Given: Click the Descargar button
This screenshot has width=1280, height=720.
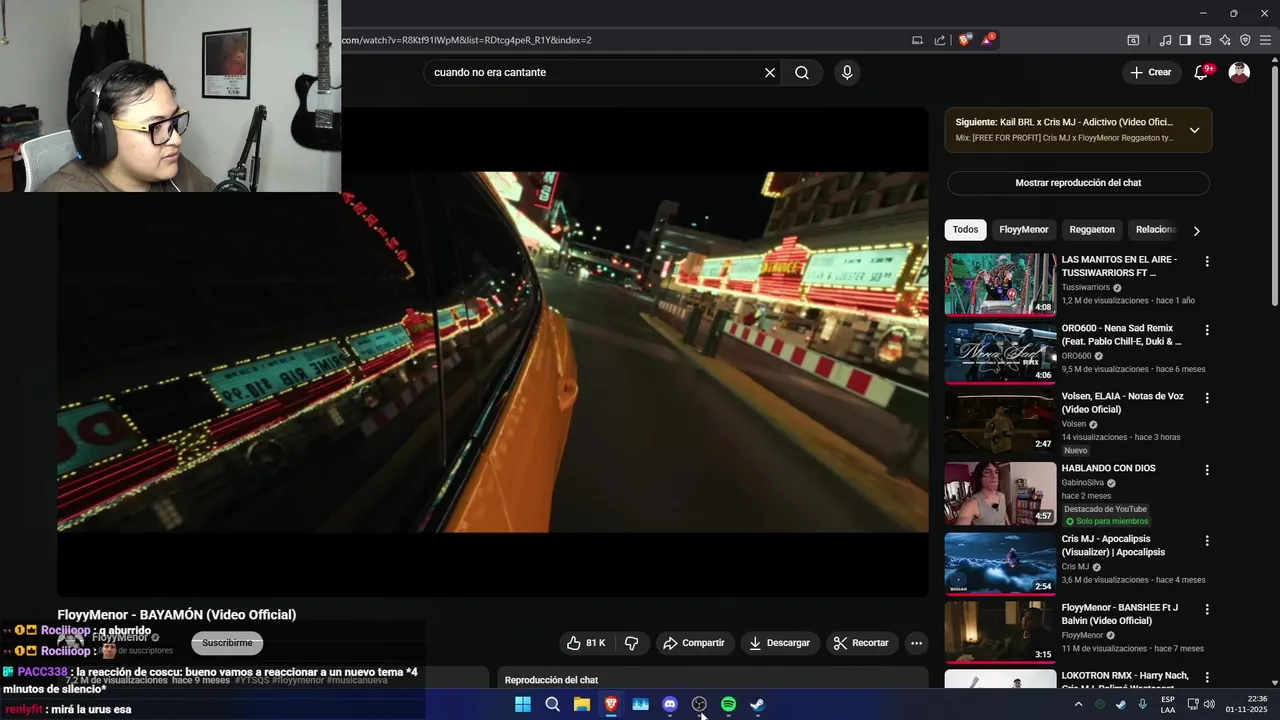Looking at the screenshot, I should pos(779,643).
